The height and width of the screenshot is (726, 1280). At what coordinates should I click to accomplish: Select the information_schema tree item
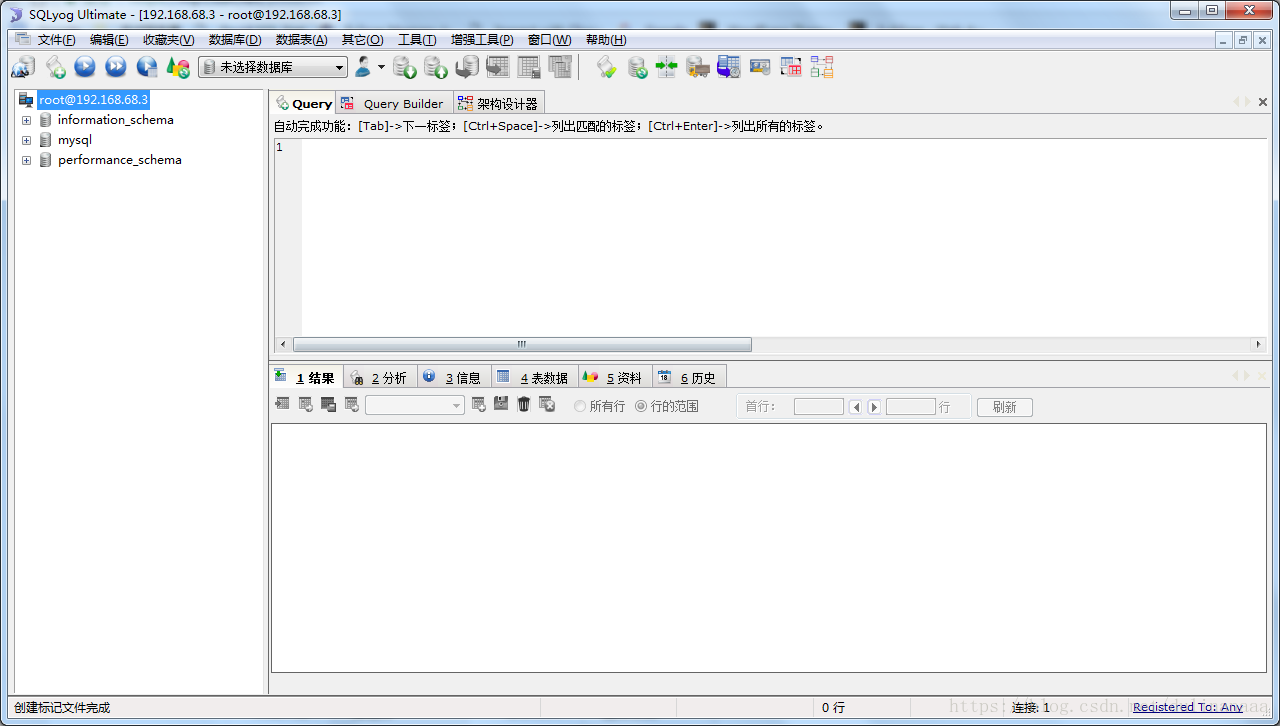point(116,120)
